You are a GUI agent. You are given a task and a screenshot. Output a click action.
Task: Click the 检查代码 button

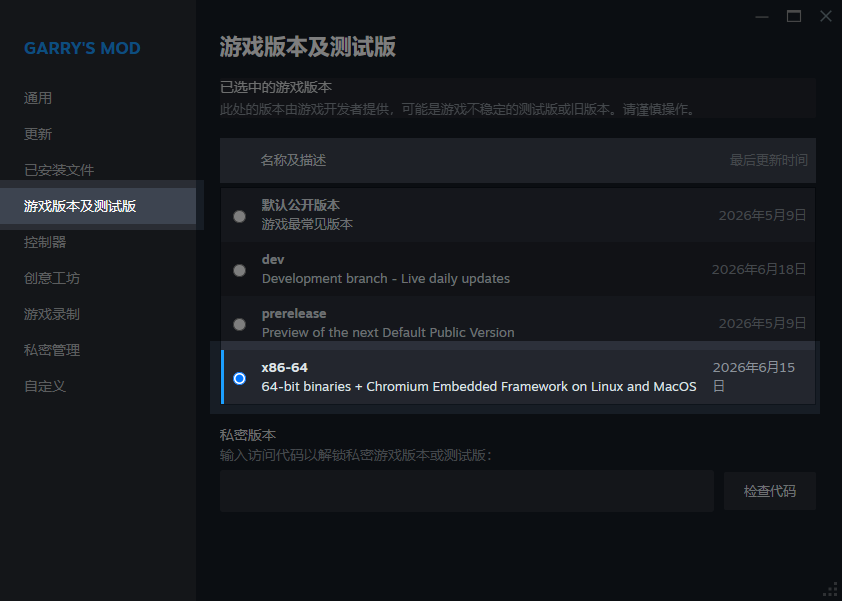770,491
